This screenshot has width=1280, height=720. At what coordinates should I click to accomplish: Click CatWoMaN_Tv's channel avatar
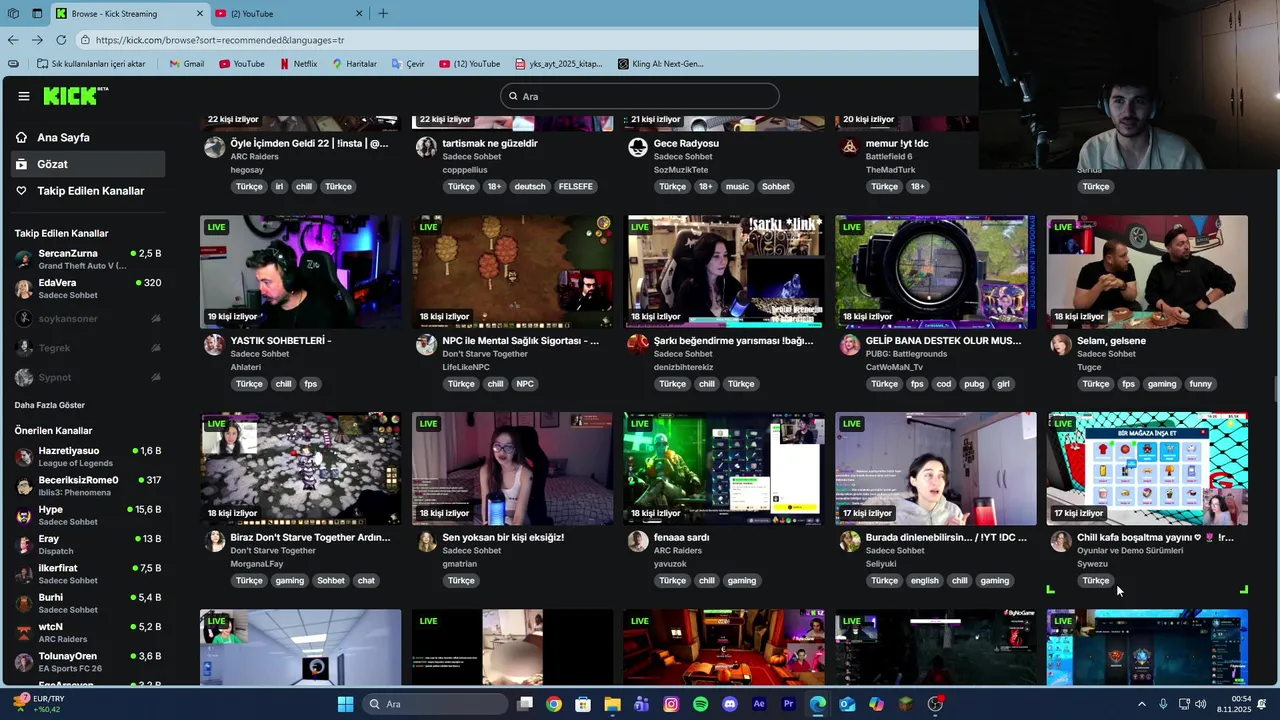coord(850,345)
